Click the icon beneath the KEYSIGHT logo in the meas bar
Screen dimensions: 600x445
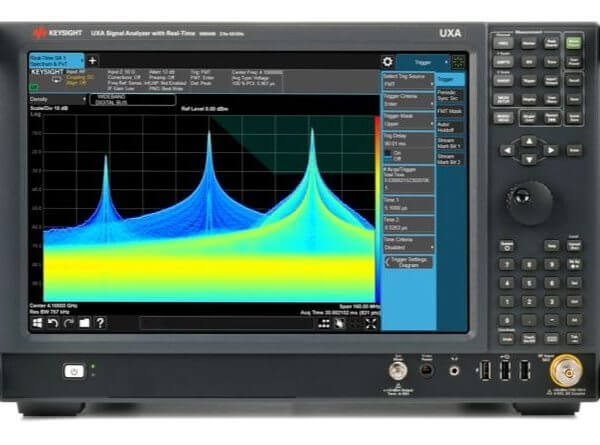point(57,80)
